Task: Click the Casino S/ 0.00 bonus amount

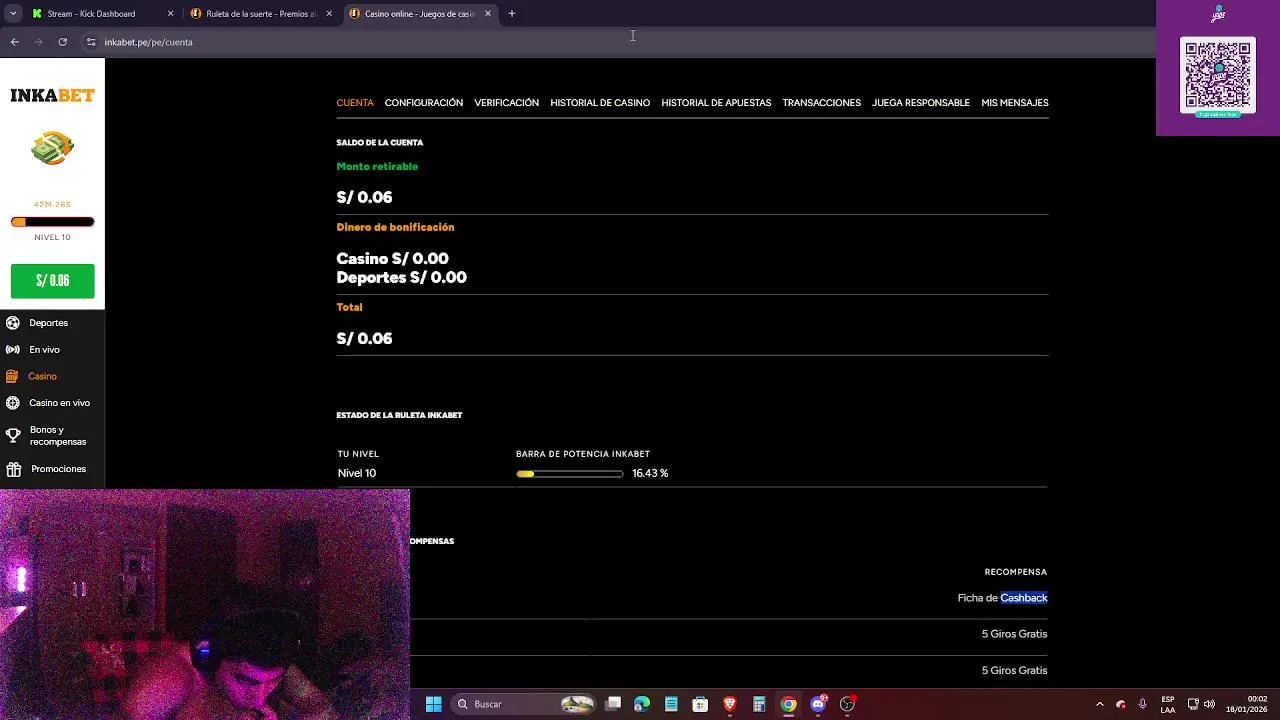Action: pos(392,259)
